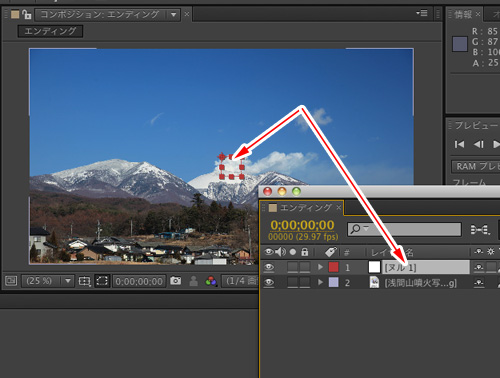Open the show channel RGB icon
Viewport: 500px width, 378px height.
211,281
